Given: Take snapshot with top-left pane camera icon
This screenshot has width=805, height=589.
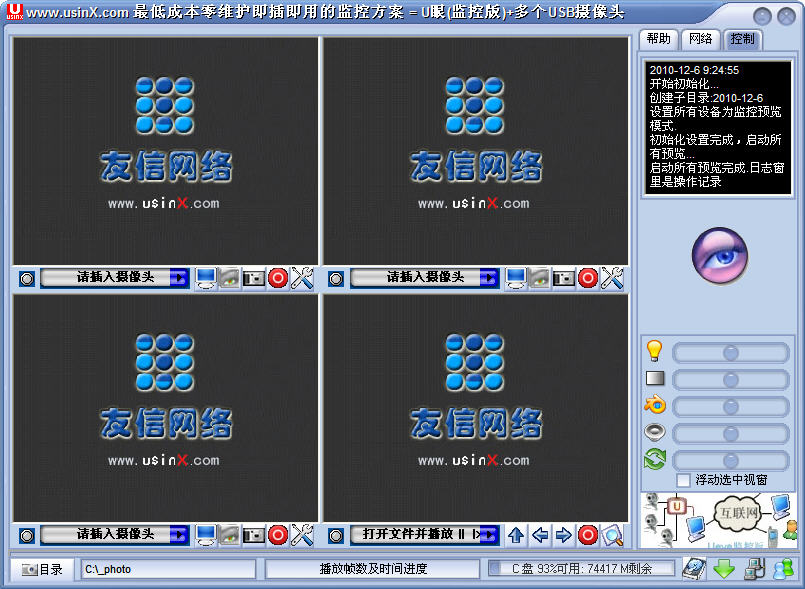Looking at the screenshot, I should [x=254, y=278].
